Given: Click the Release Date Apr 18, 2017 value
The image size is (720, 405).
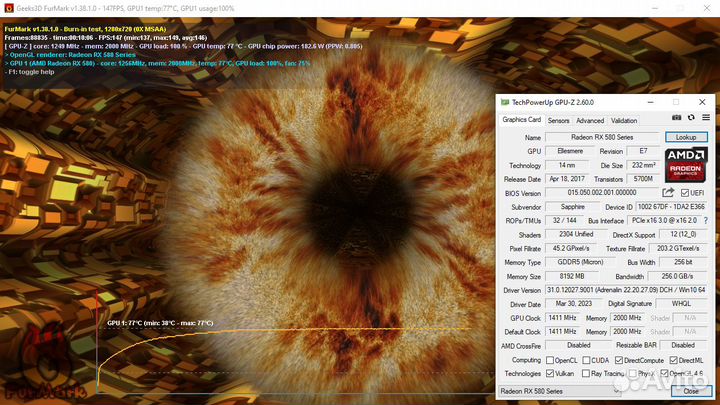Looking at the screenshot, I should click(x=567, y=179).
